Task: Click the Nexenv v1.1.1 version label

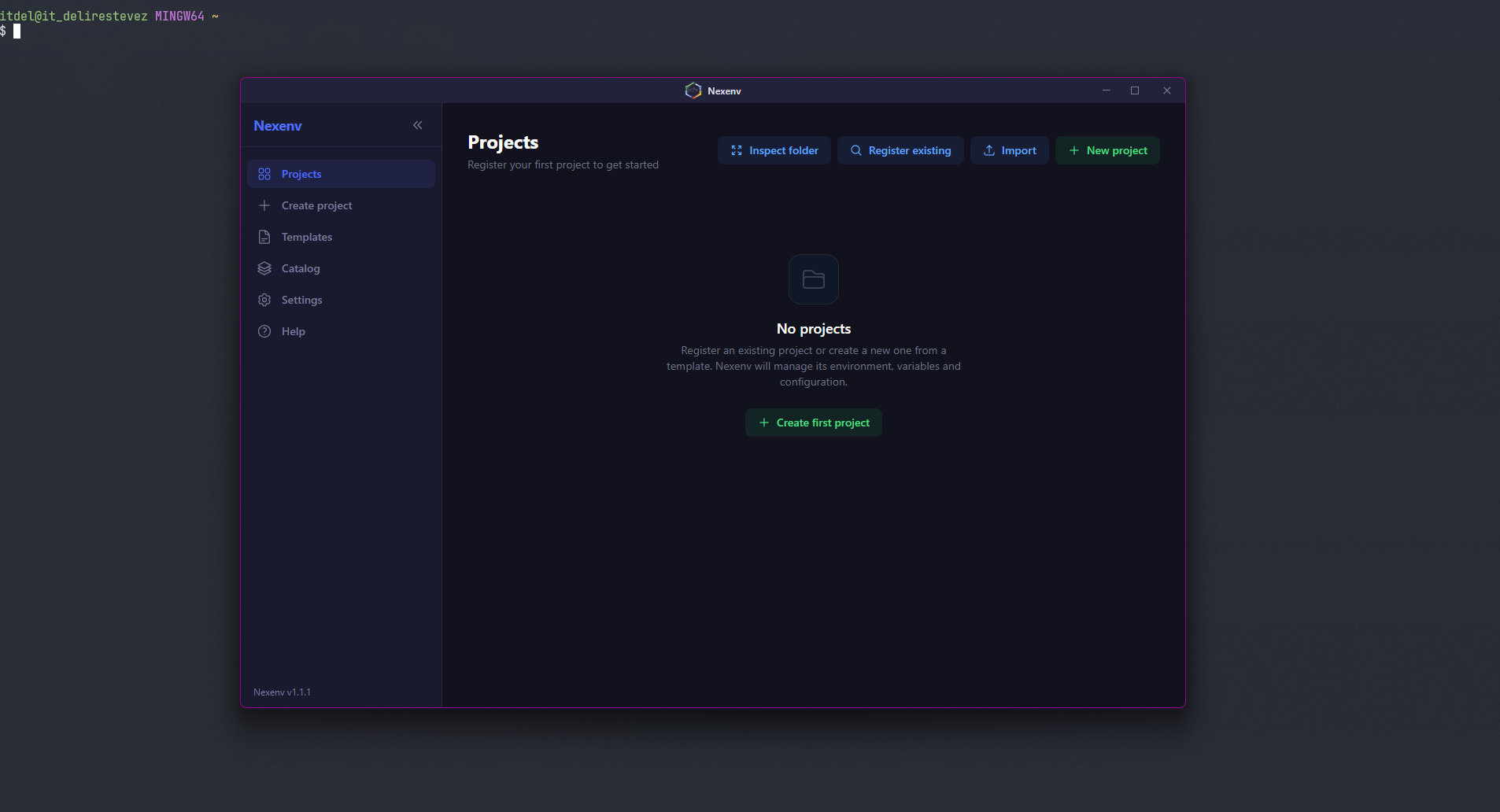Action: [x=282, y=692]
